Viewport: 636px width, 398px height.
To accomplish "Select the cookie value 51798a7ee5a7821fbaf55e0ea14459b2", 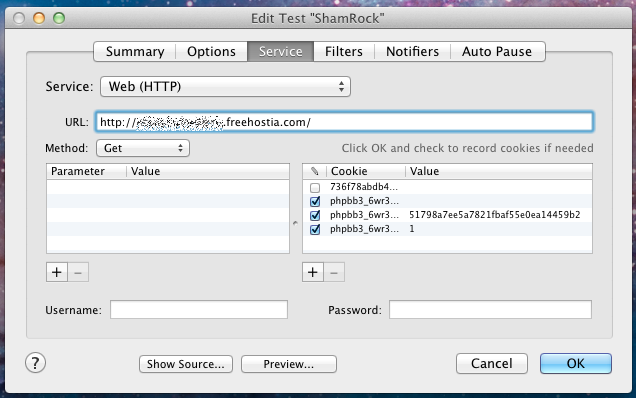I will (494, 215).
